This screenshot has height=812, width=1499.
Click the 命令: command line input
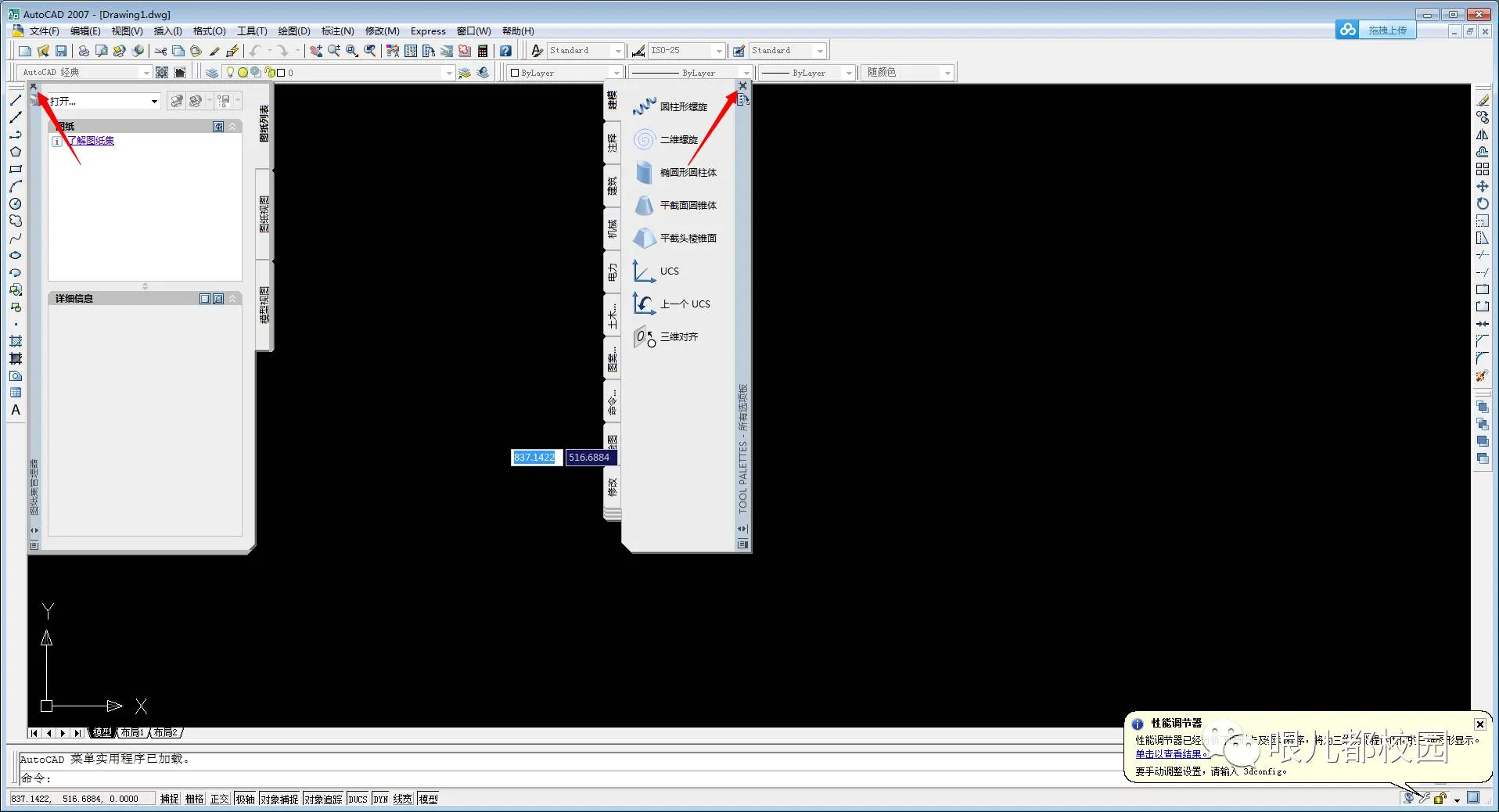(571, 778)
